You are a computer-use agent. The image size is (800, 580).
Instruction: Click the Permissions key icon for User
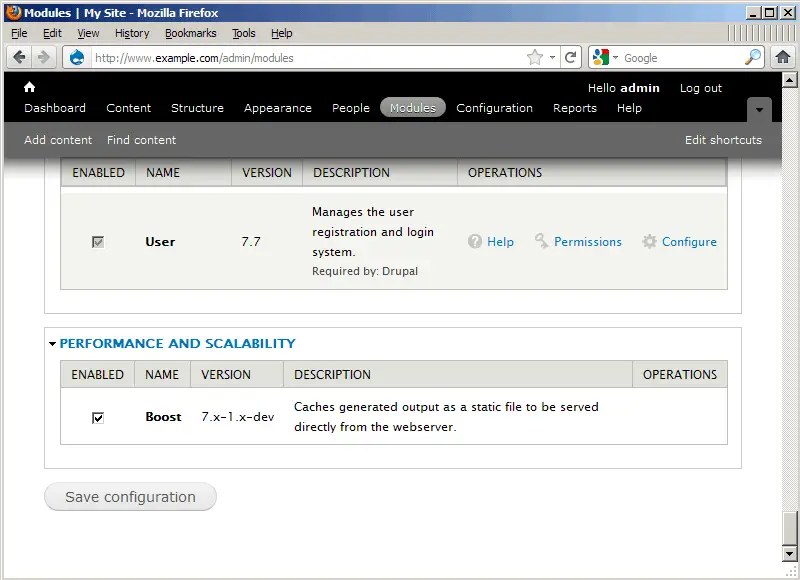pos(541,241)
